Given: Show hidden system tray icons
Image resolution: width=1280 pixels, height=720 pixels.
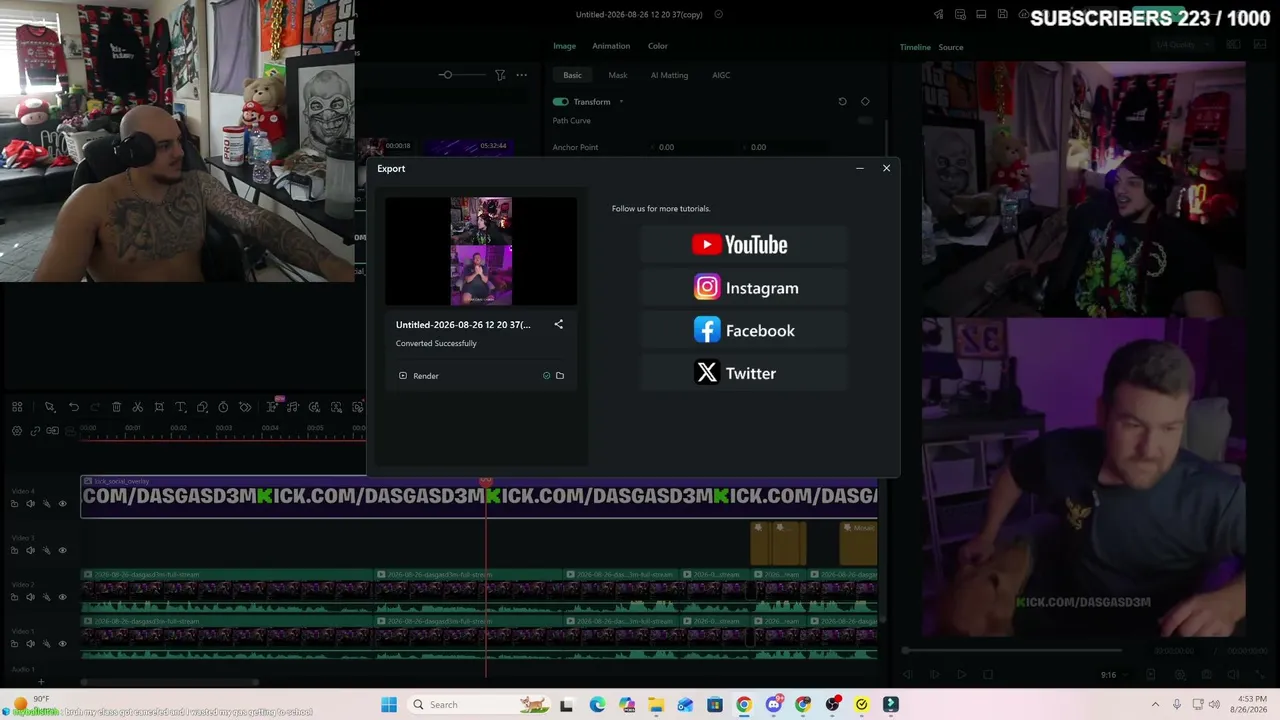Looking at the screenshot, I should click(1155, 705).
